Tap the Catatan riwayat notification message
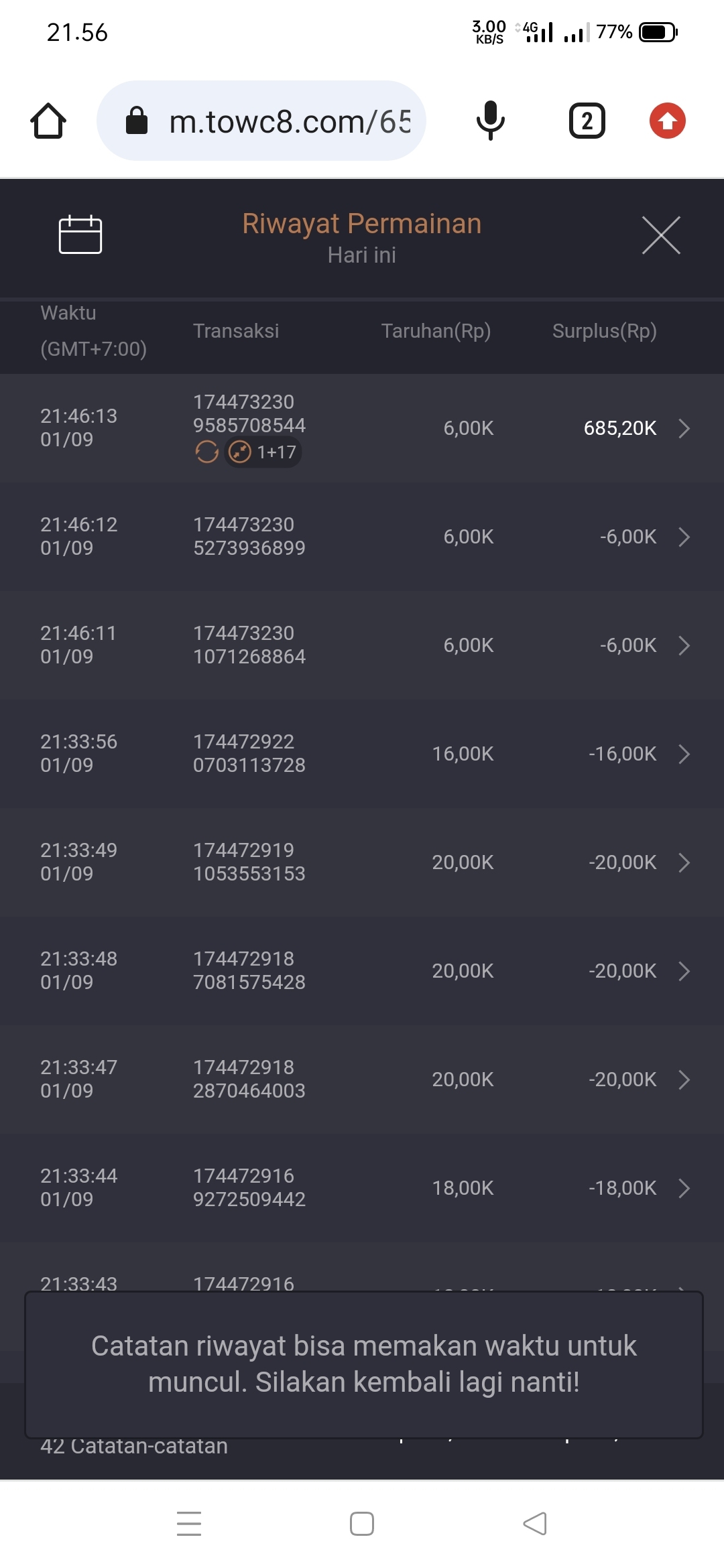 (x=363, y=1364)
